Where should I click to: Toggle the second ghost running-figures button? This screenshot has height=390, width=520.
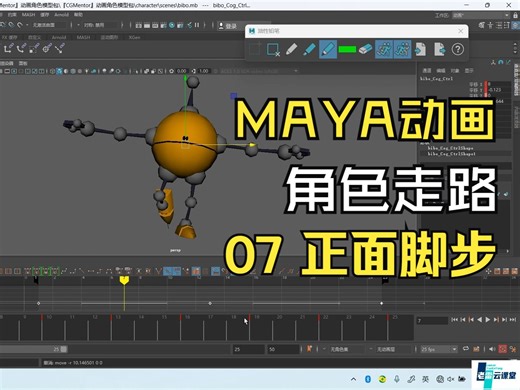tap(402, 49)
